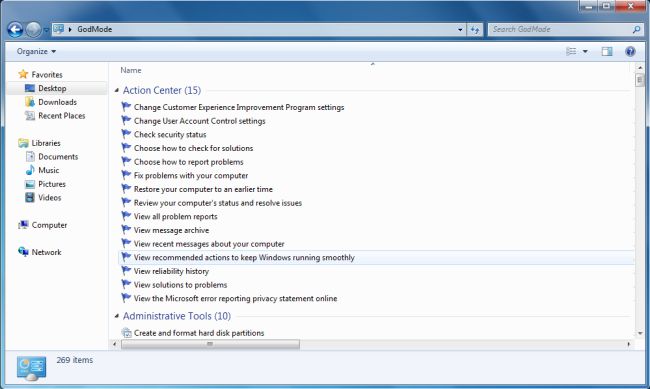Open the view options dropdown arrow

(x=585, y=51)
